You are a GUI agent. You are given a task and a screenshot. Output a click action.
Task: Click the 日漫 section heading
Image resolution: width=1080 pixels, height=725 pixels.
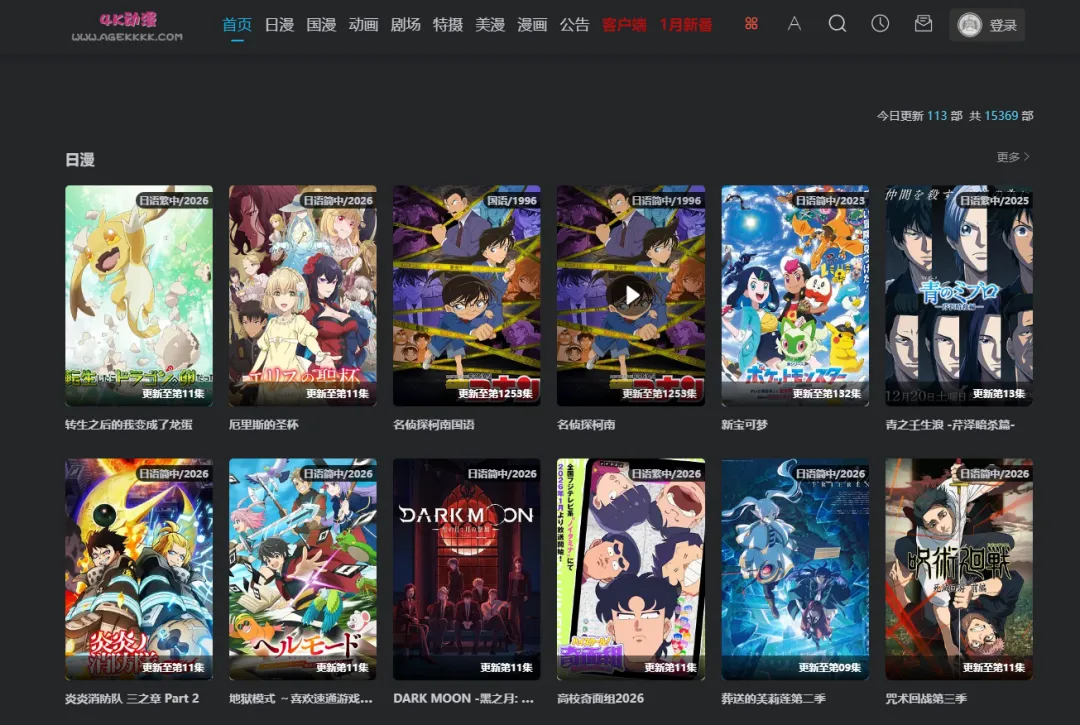pos(80,160)
